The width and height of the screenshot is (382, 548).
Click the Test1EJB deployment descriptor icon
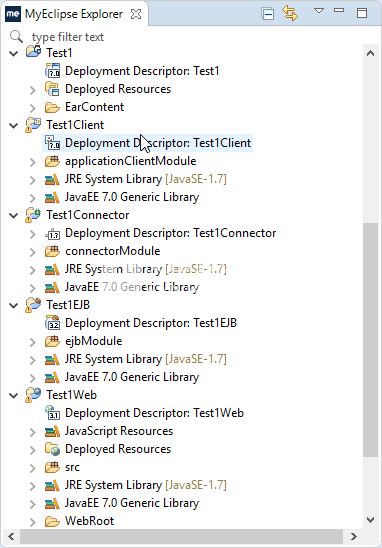coord(52,323)
